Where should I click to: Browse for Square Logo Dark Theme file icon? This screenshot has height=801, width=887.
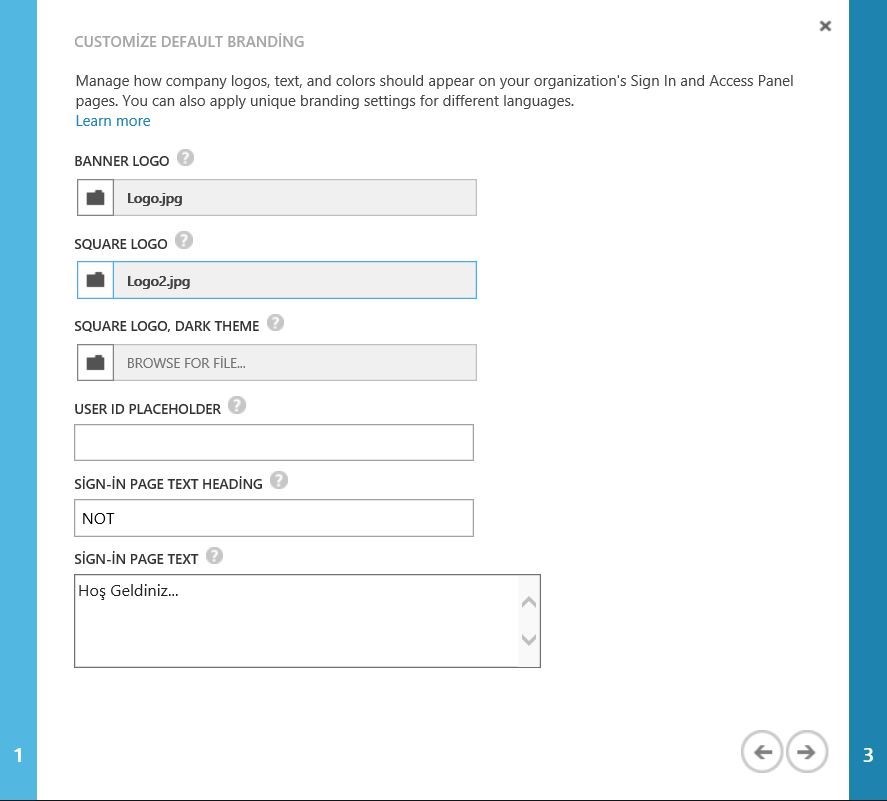click(95, 362)
